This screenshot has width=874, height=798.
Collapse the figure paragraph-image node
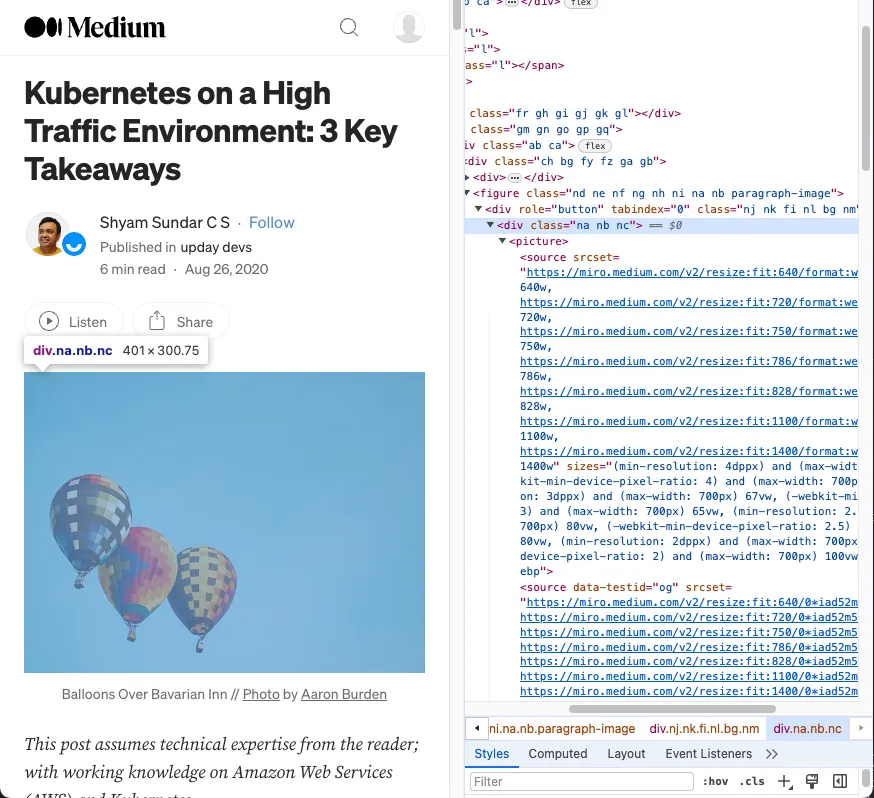click(x=467, y=193)
